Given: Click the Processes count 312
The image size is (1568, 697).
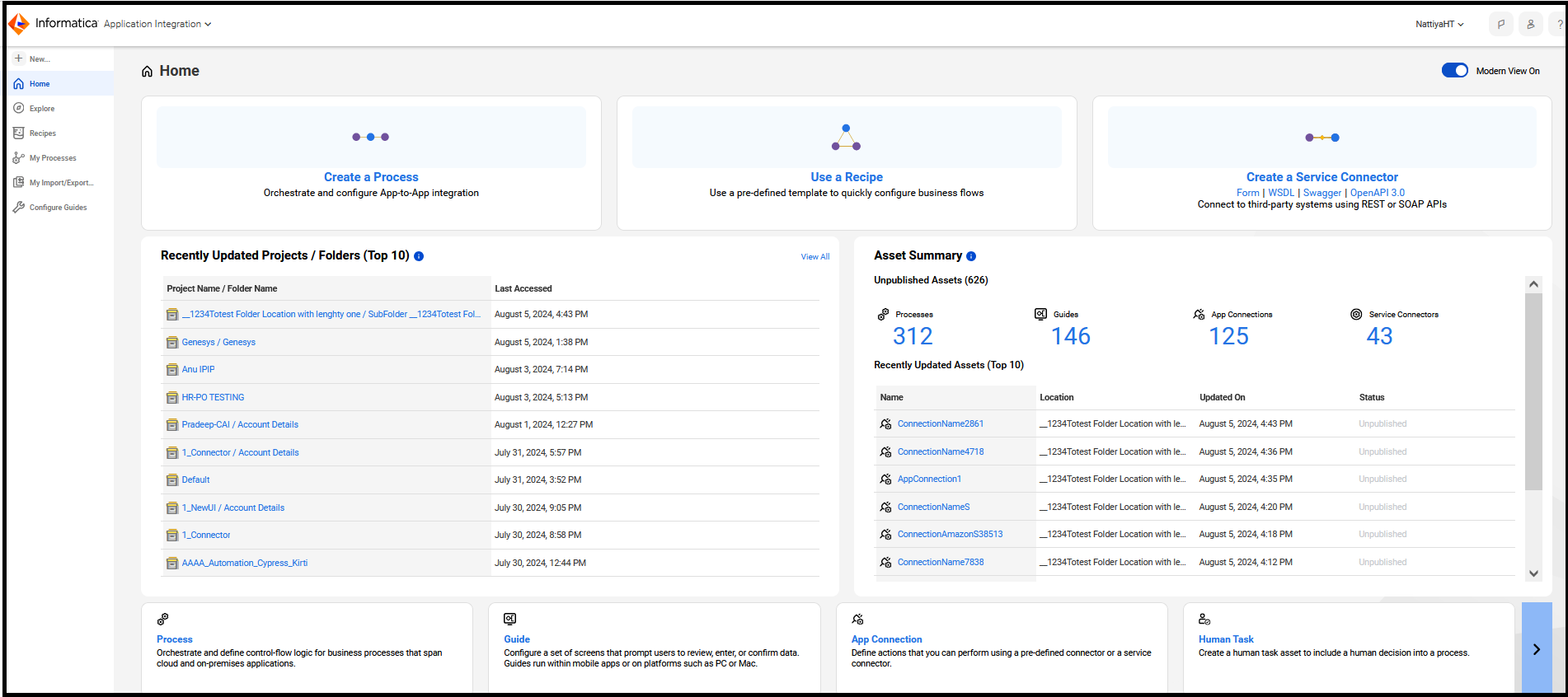Looking at the screenshot, I should click(x=913, y=336).
